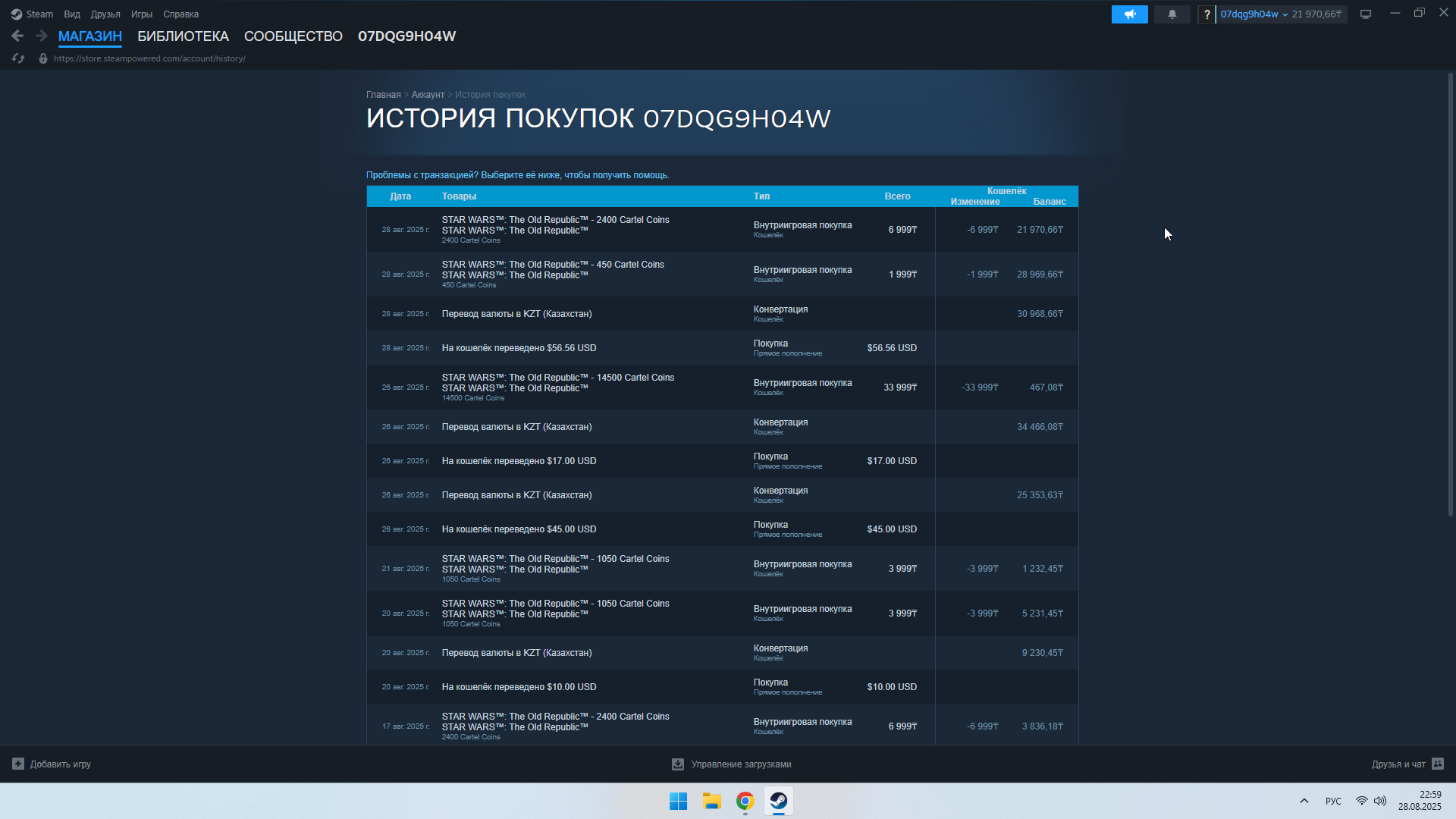
Task: Open the volume speaker tray icon
Action: tap(1380, 801)
